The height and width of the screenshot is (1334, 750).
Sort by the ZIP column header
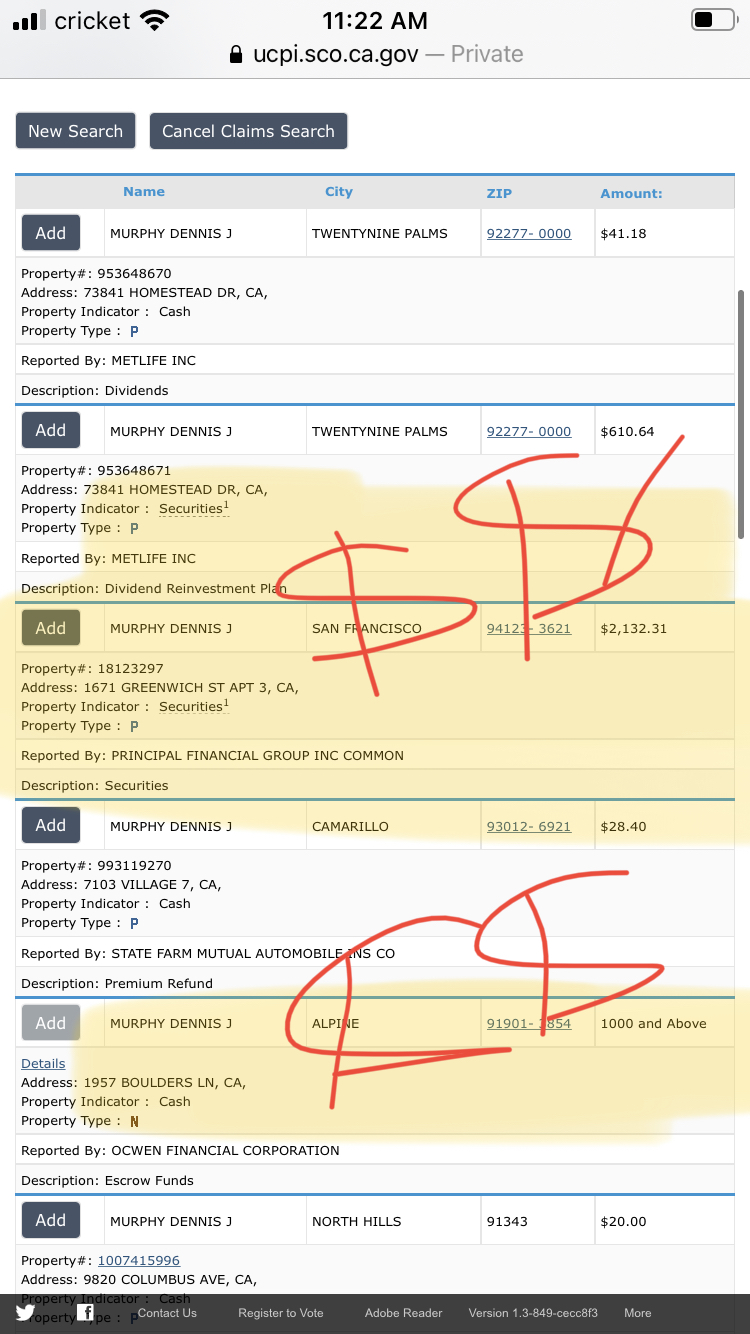tap(499, 193)
